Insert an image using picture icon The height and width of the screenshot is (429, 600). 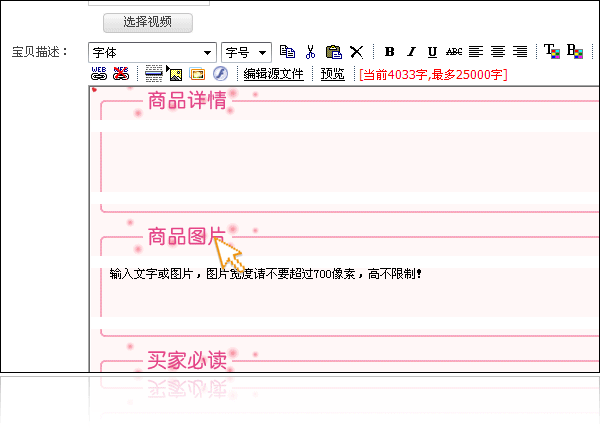tap(175, 74)
